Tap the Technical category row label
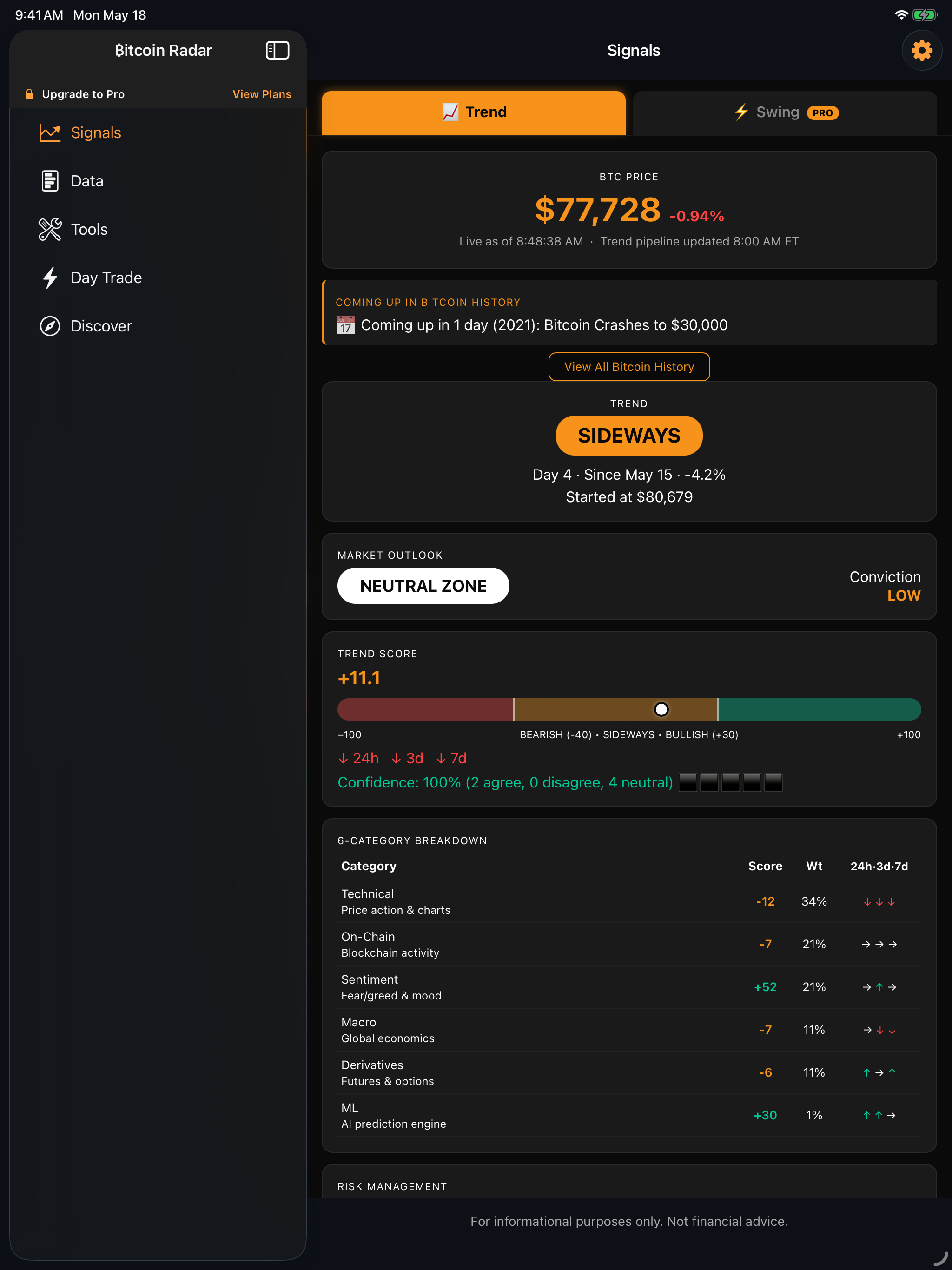The width and height of the screenshot is (952, 1270). point(368,894)
